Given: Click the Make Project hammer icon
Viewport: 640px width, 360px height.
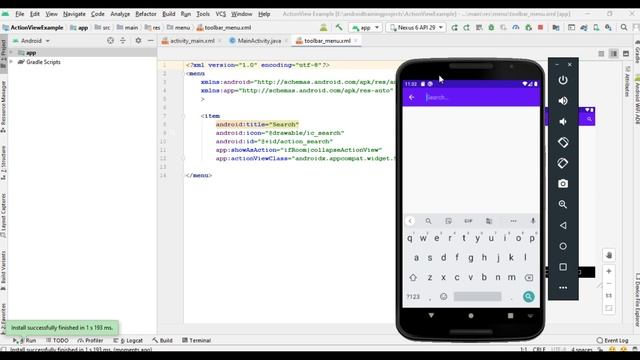Looking at the screenshot, I should click(339, 27).
